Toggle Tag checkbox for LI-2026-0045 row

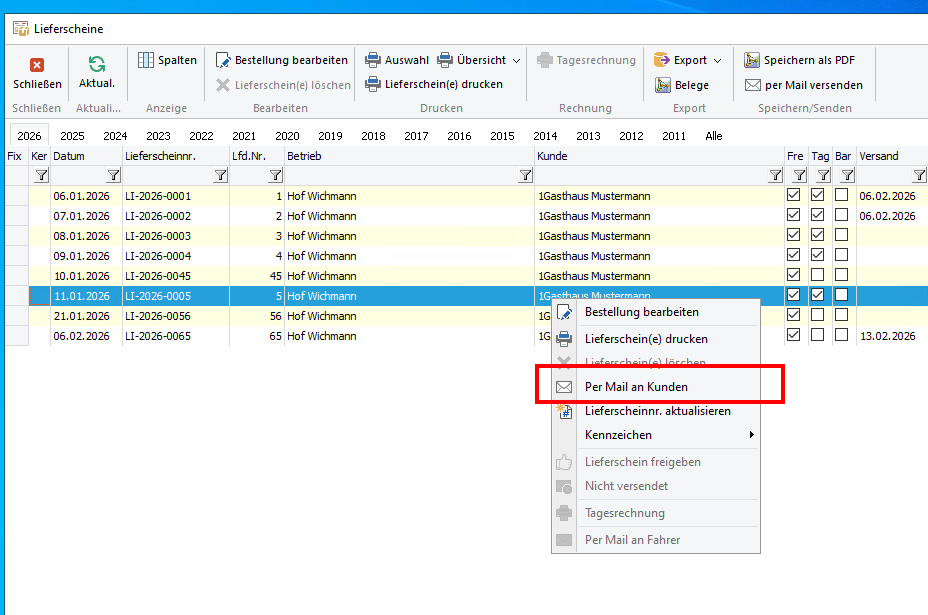819,275
